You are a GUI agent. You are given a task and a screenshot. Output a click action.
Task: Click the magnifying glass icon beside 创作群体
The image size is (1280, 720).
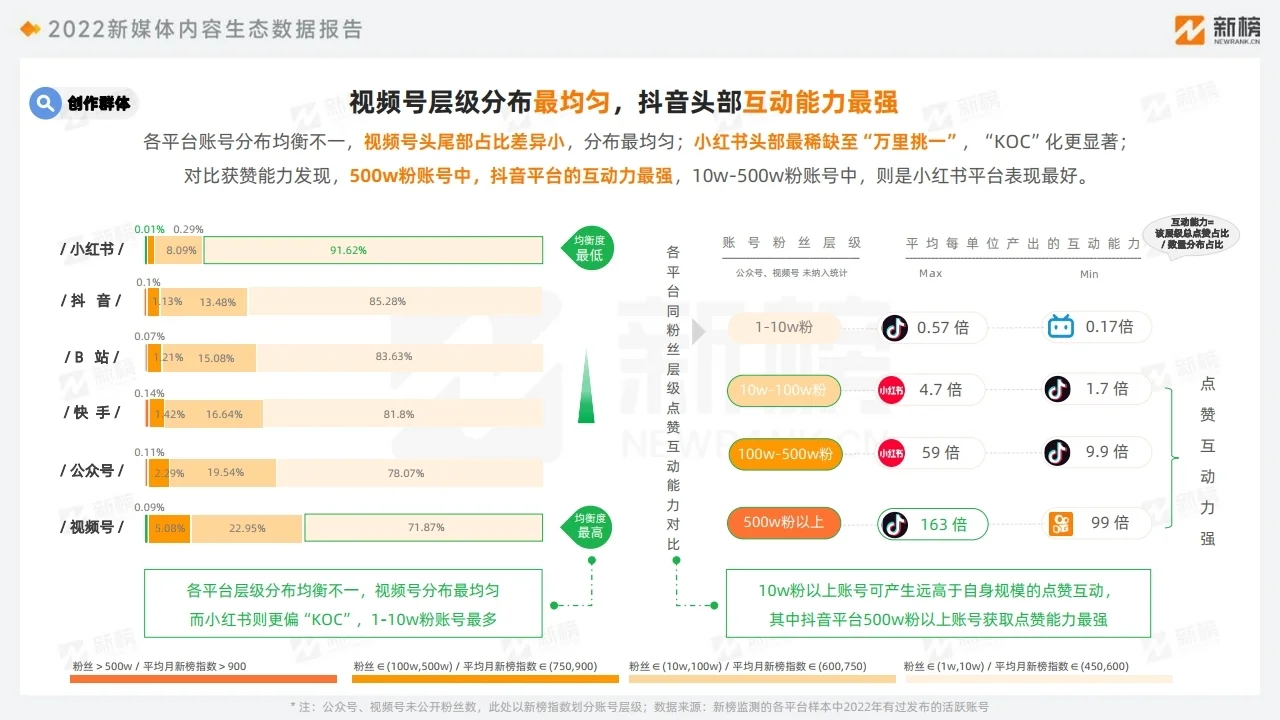[44, 103]
